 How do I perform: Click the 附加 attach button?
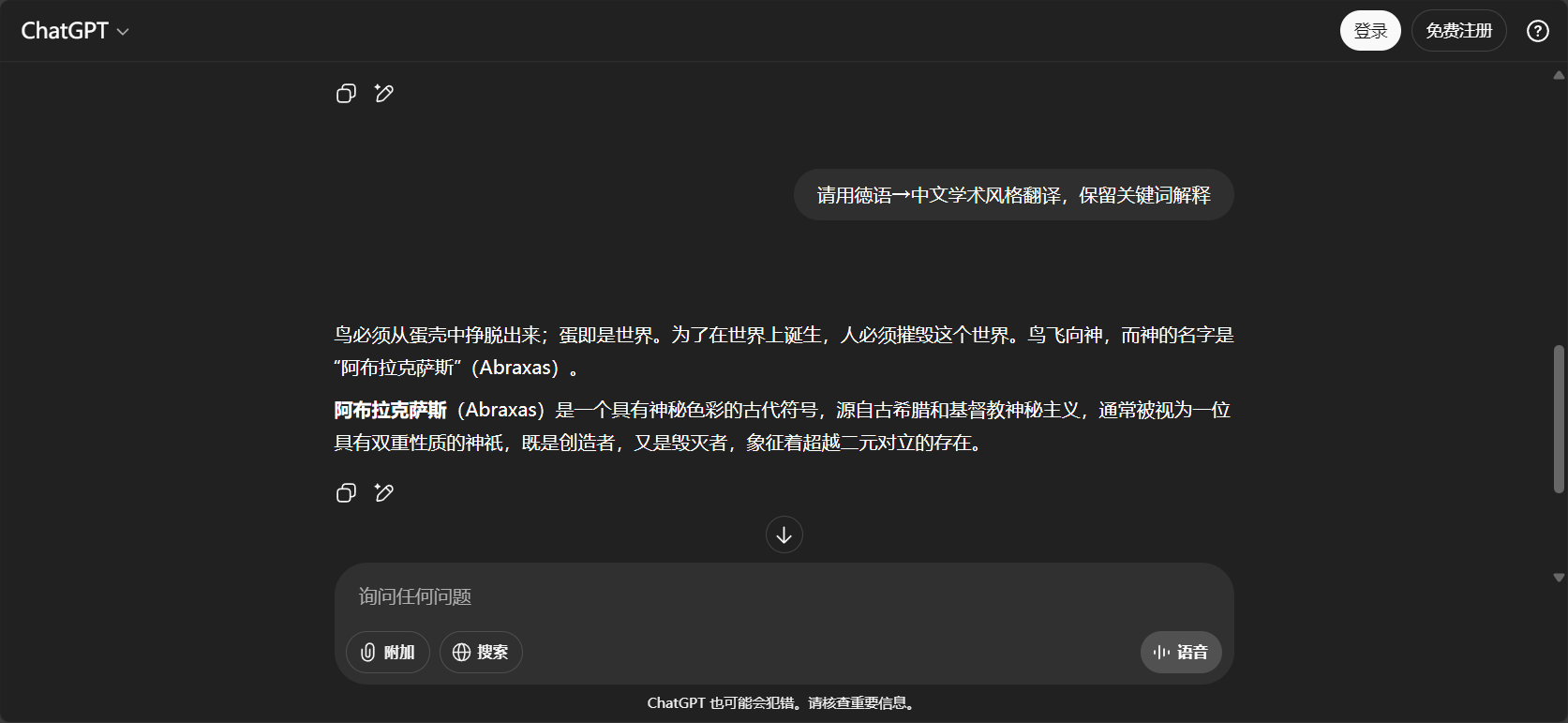pyautogui.click(x=388, y=652)
